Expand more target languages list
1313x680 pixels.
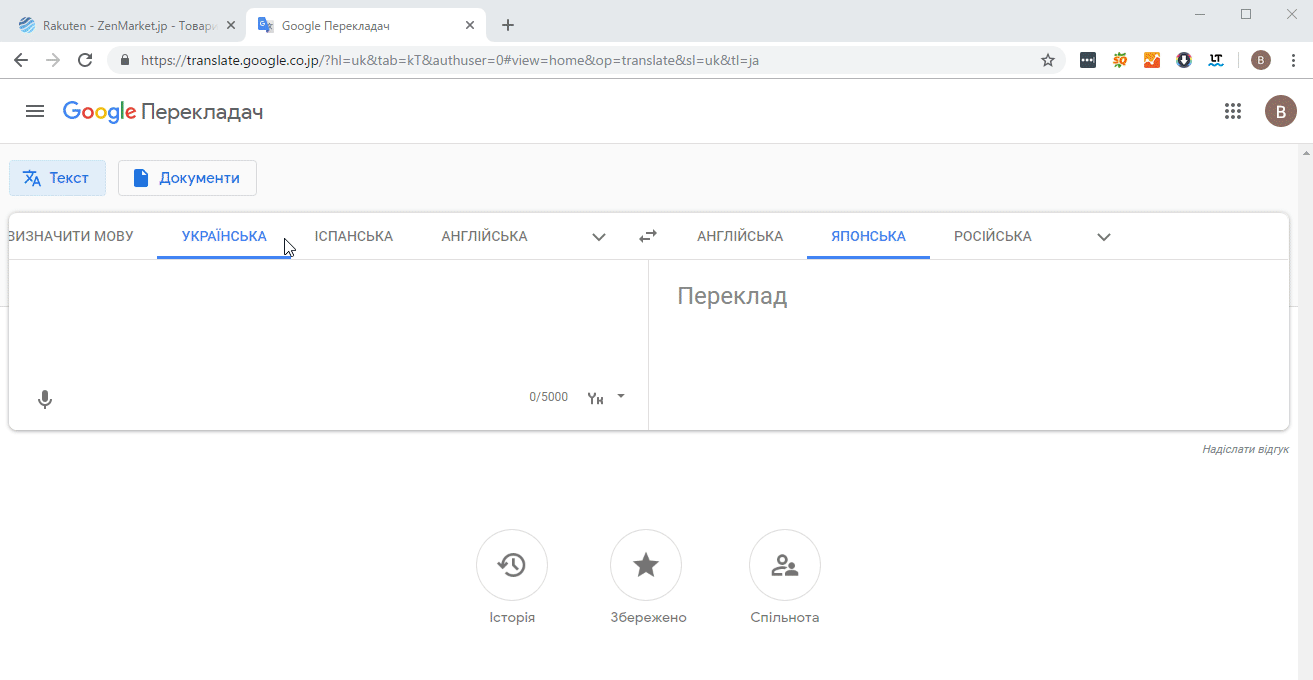tap(1104, 237)
